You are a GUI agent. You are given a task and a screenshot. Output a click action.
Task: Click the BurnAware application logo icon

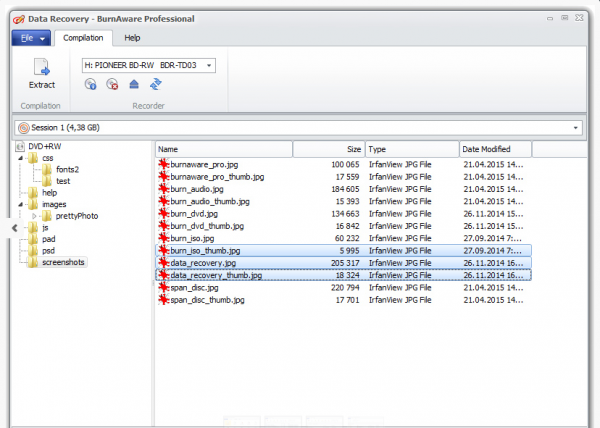(x=19, y=19)
